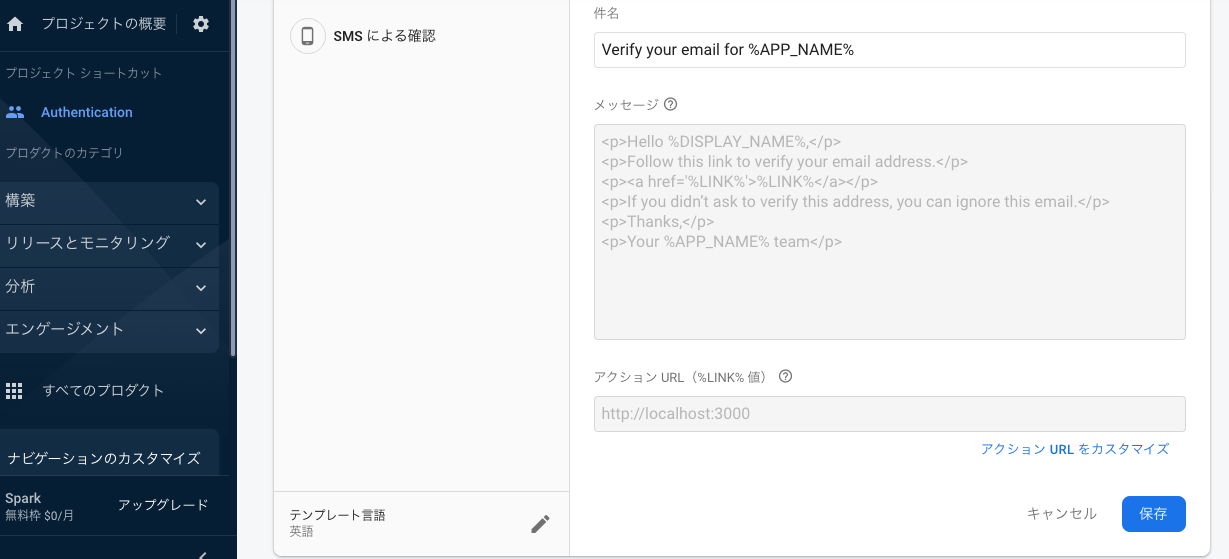Click the プロダクトのカテゴリ heading
Screen dimensions: 1229x559
[65, 153]
